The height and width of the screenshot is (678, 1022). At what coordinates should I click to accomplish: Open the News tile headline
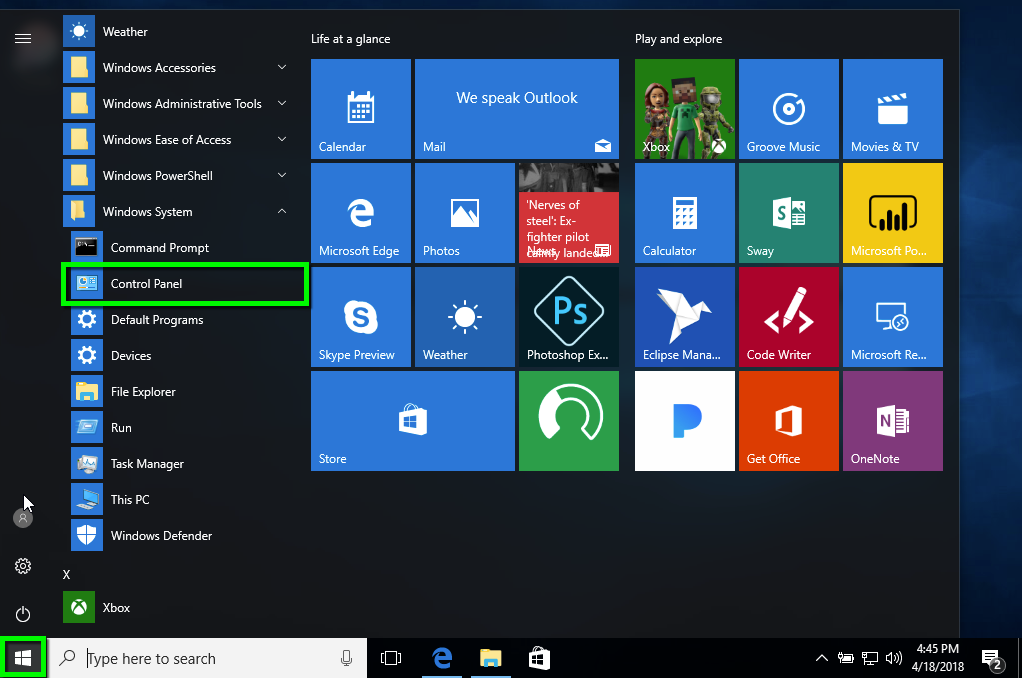pyautogui.click(x=569, y=213)
